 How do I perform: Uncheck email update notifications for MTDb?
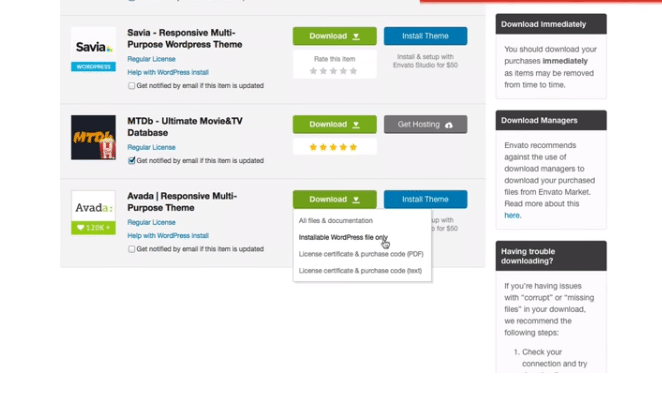pyautogui.click(x=132, y=161)
